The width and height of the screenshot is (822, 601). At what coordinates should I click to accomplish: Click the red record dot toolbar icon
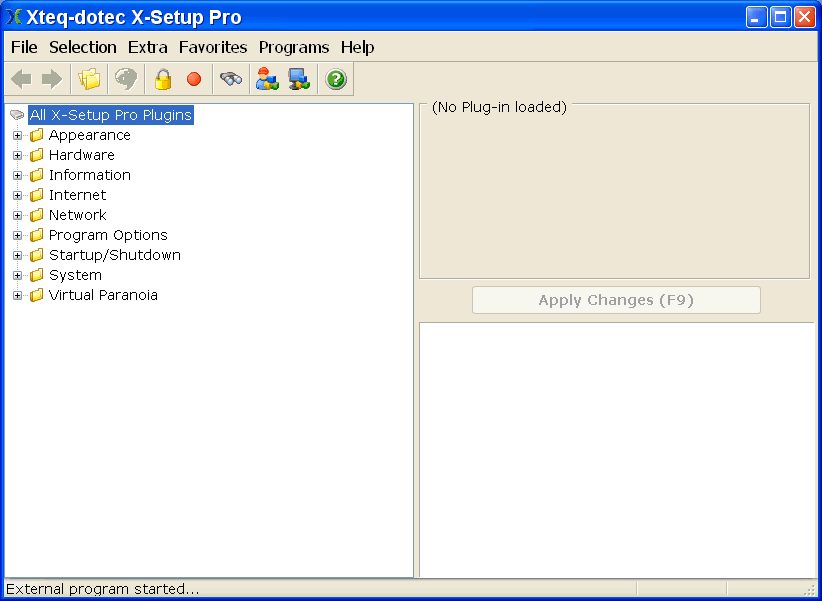[194, 79]
